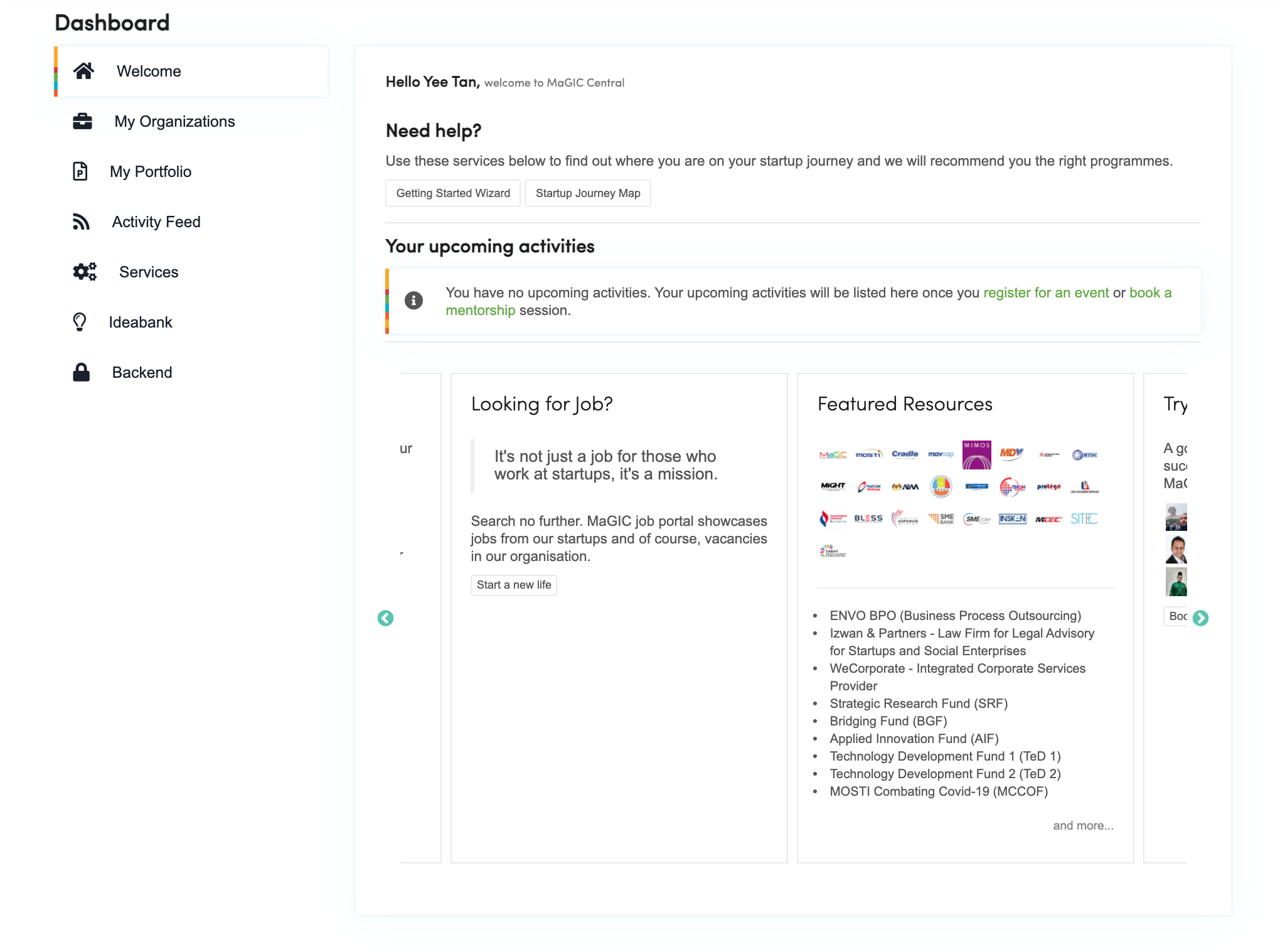Click the PlatCOM Ventures logo
This screenshot has width=1285, height=952.
869,486
